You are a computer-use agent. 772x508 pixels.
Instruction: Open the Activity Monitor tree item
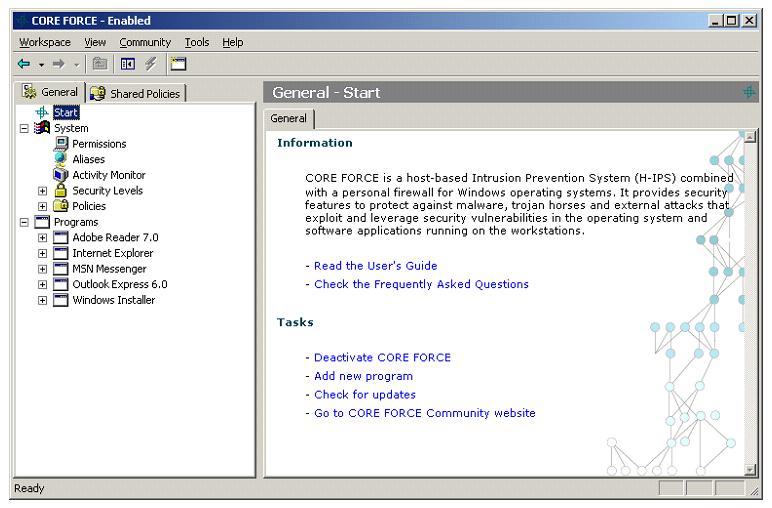pos(108,175)
